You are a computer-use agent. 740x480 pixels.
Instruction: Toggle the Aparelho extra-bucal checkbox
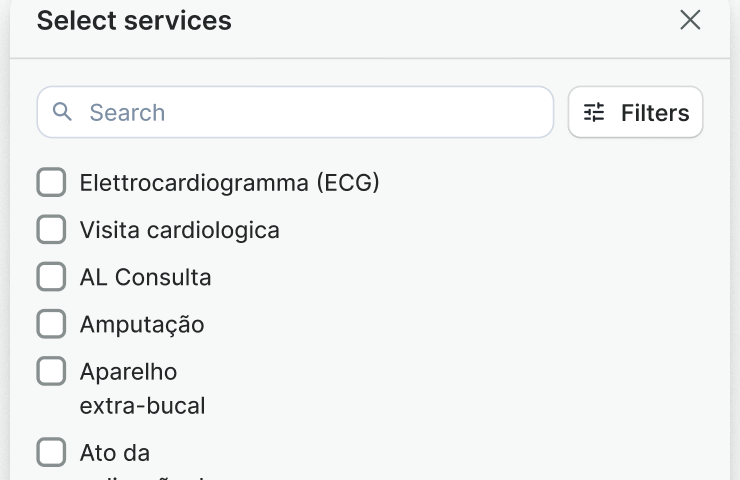click(x=51, y=371)
